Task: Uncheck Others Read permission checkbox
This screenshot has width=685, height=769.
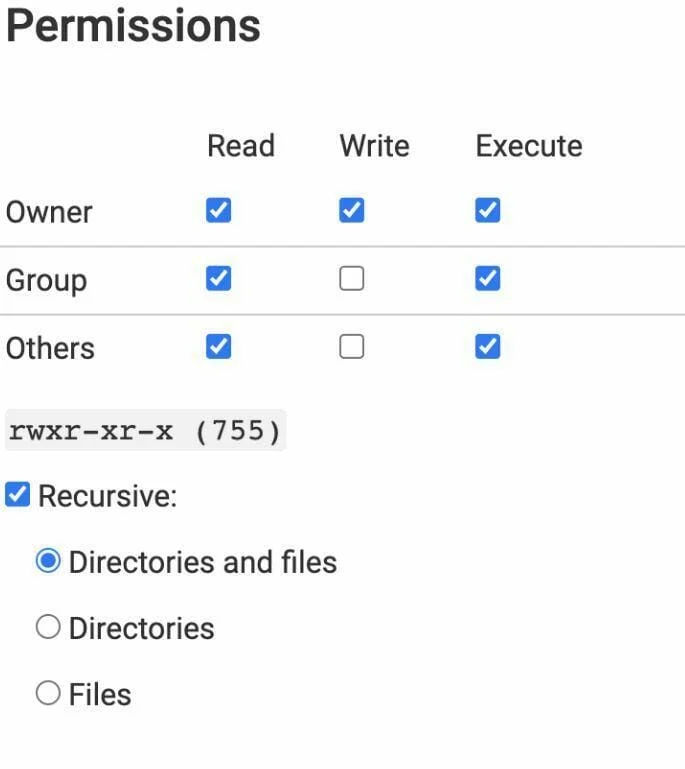Action: click(x=218, y=347)
